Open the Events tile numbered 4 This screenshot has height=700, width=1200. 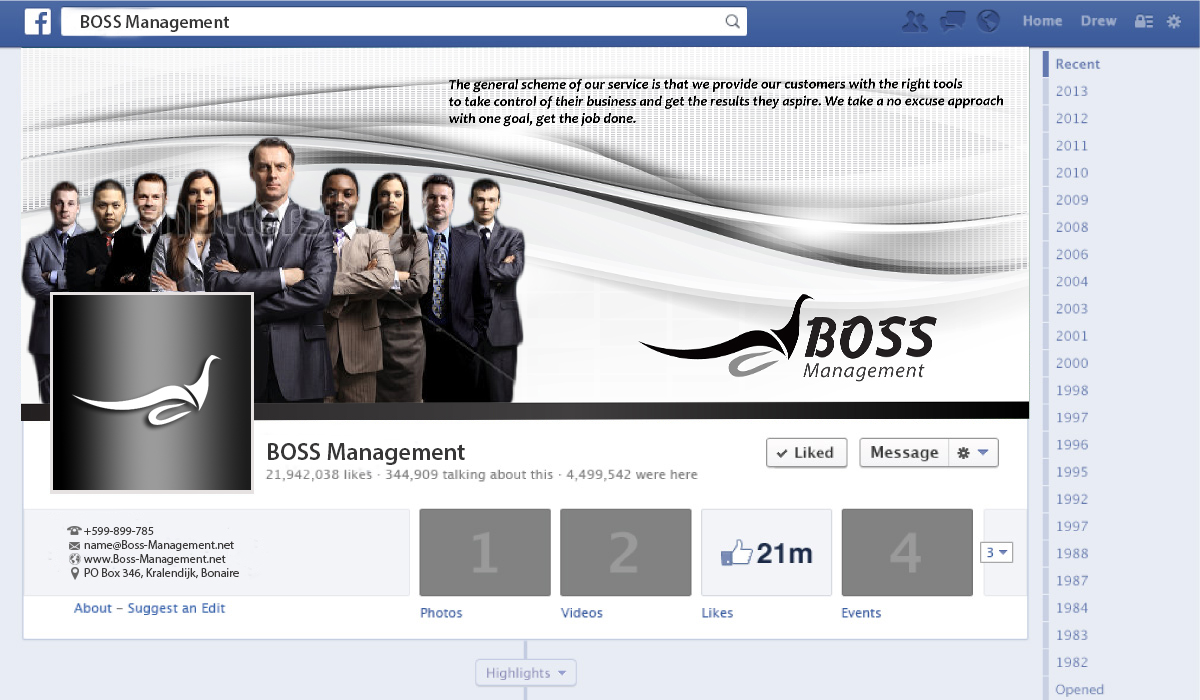pos(907,552)
